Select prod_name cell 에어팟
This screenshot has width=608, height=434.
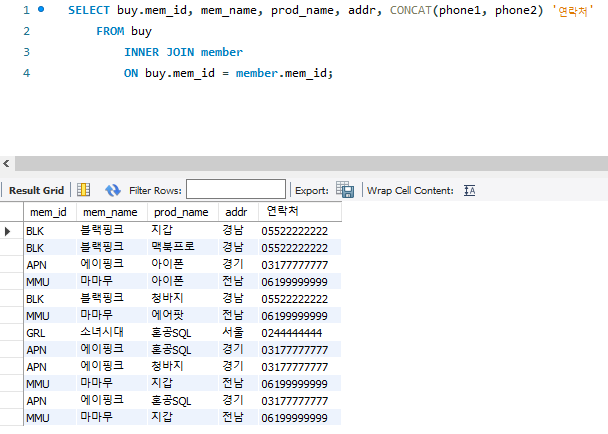point(183,315)
